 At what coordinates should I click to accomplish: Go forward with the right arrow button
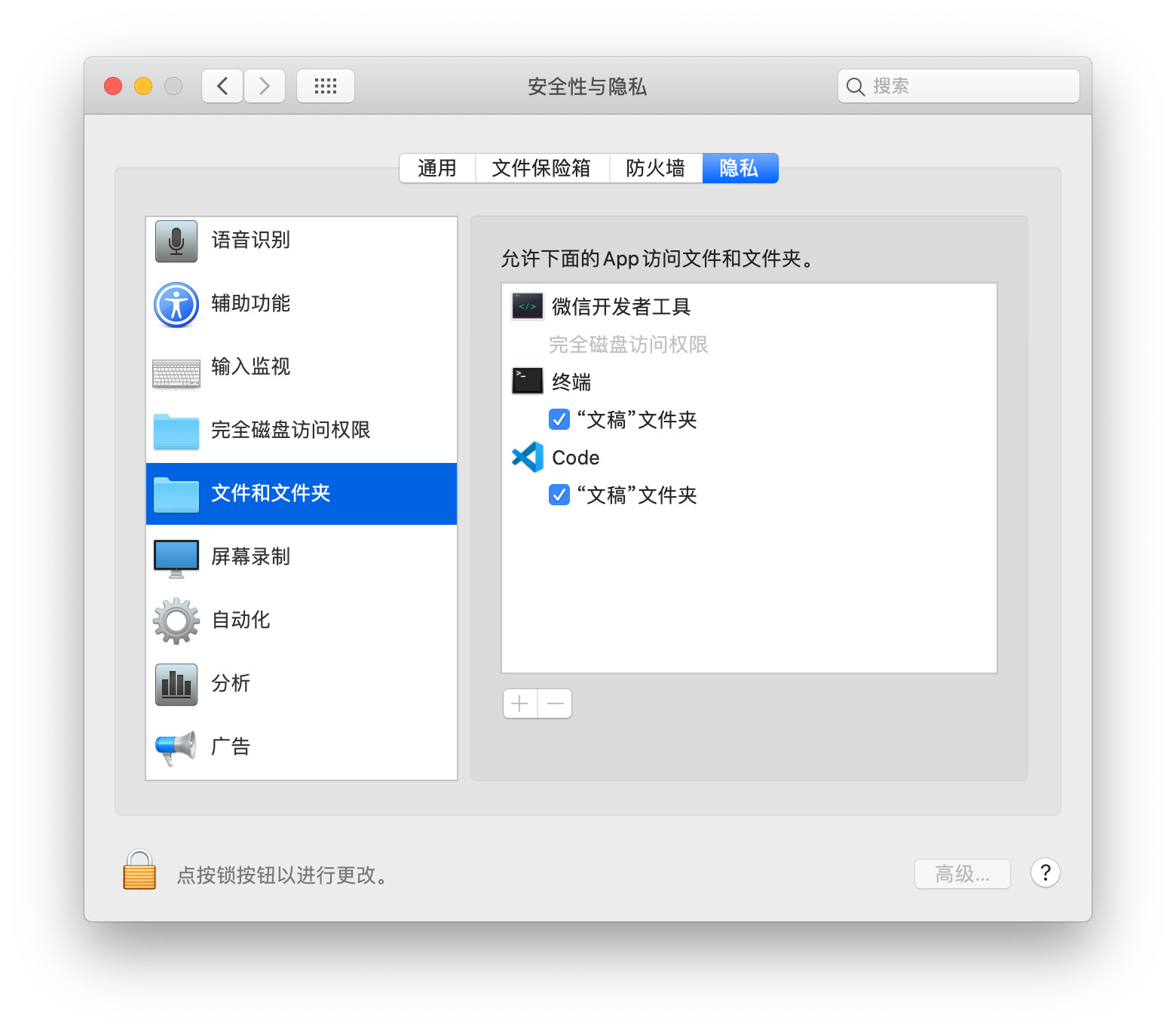[265, 86]
